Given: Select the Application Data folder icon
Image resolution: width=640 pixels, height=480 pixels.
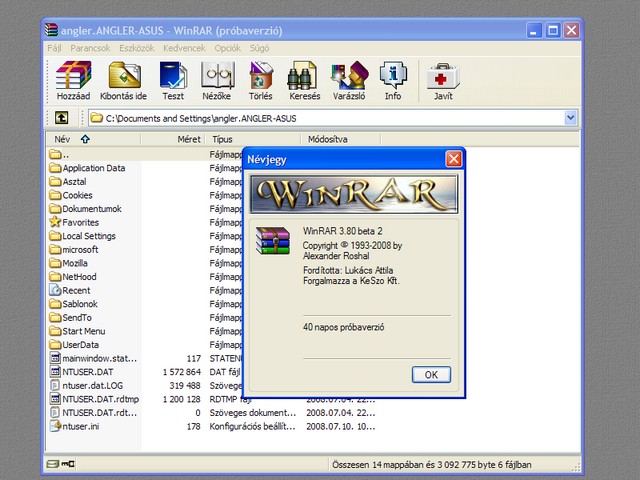Looking at the screenshot, I should coord(55,168).
